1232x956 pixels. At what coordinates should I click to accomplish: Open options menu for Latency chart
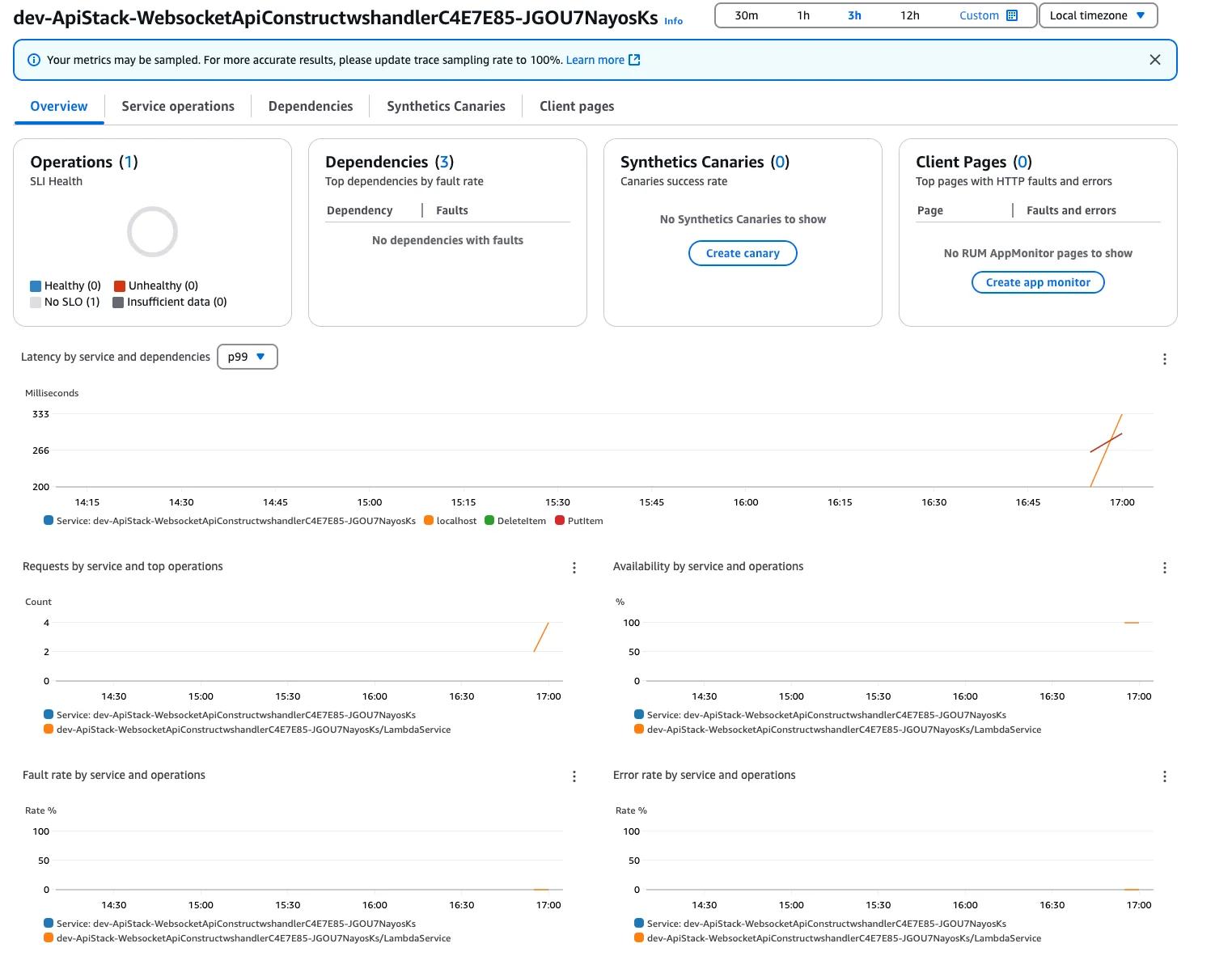pyautogui.click(x=1164, y=359)
